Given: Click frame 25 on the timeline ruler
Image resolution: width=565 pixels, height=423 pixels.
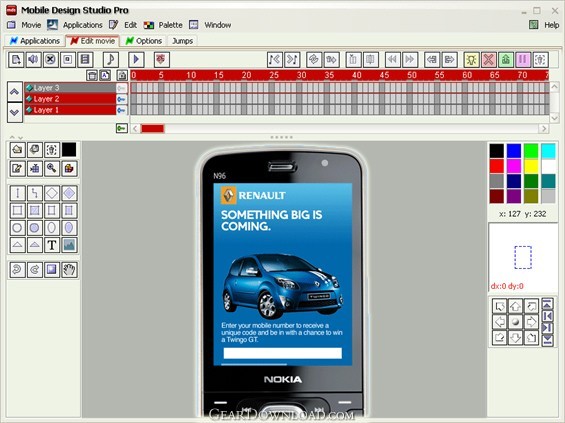Looking at the screenshot, I should pos(274,75).
